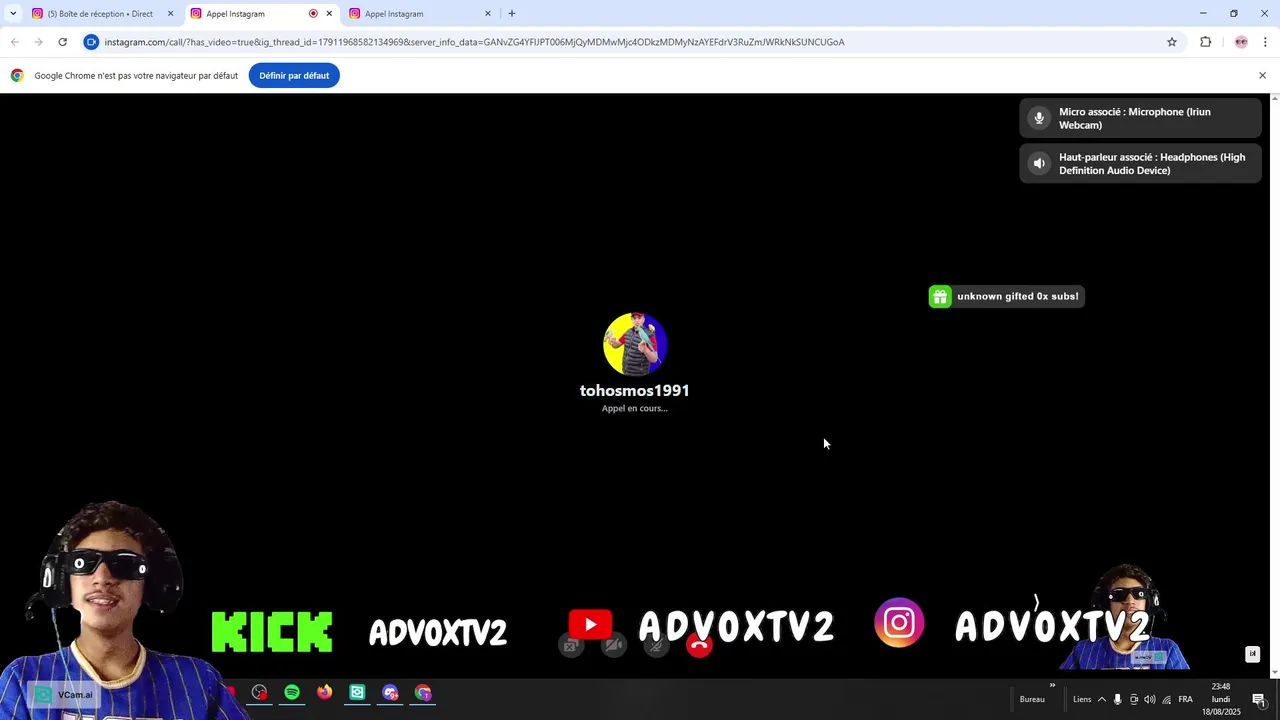Dismiss the default browser info bar

point(1262,76)
